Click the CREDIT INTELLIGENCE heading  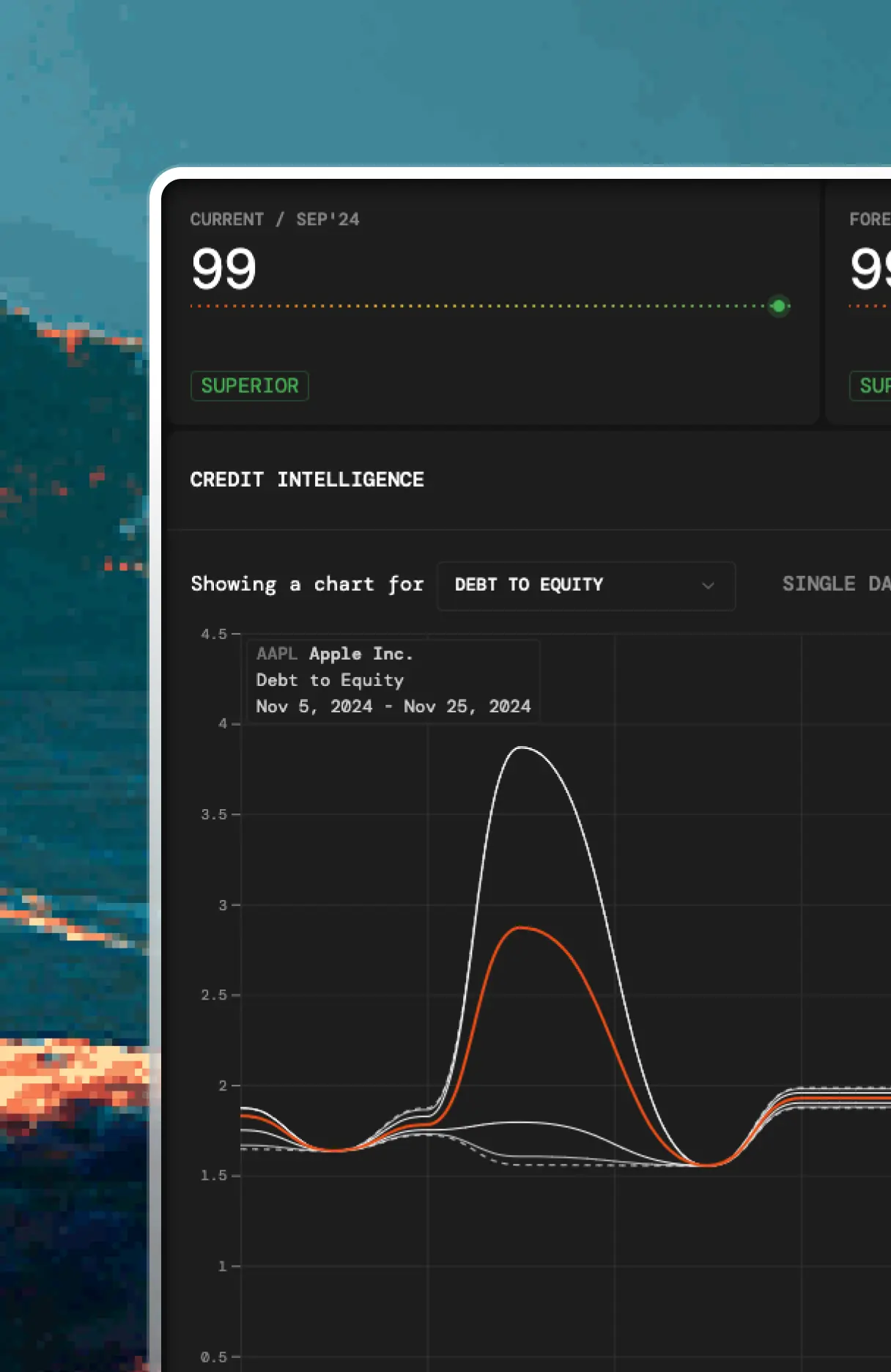tap(307, 479)
